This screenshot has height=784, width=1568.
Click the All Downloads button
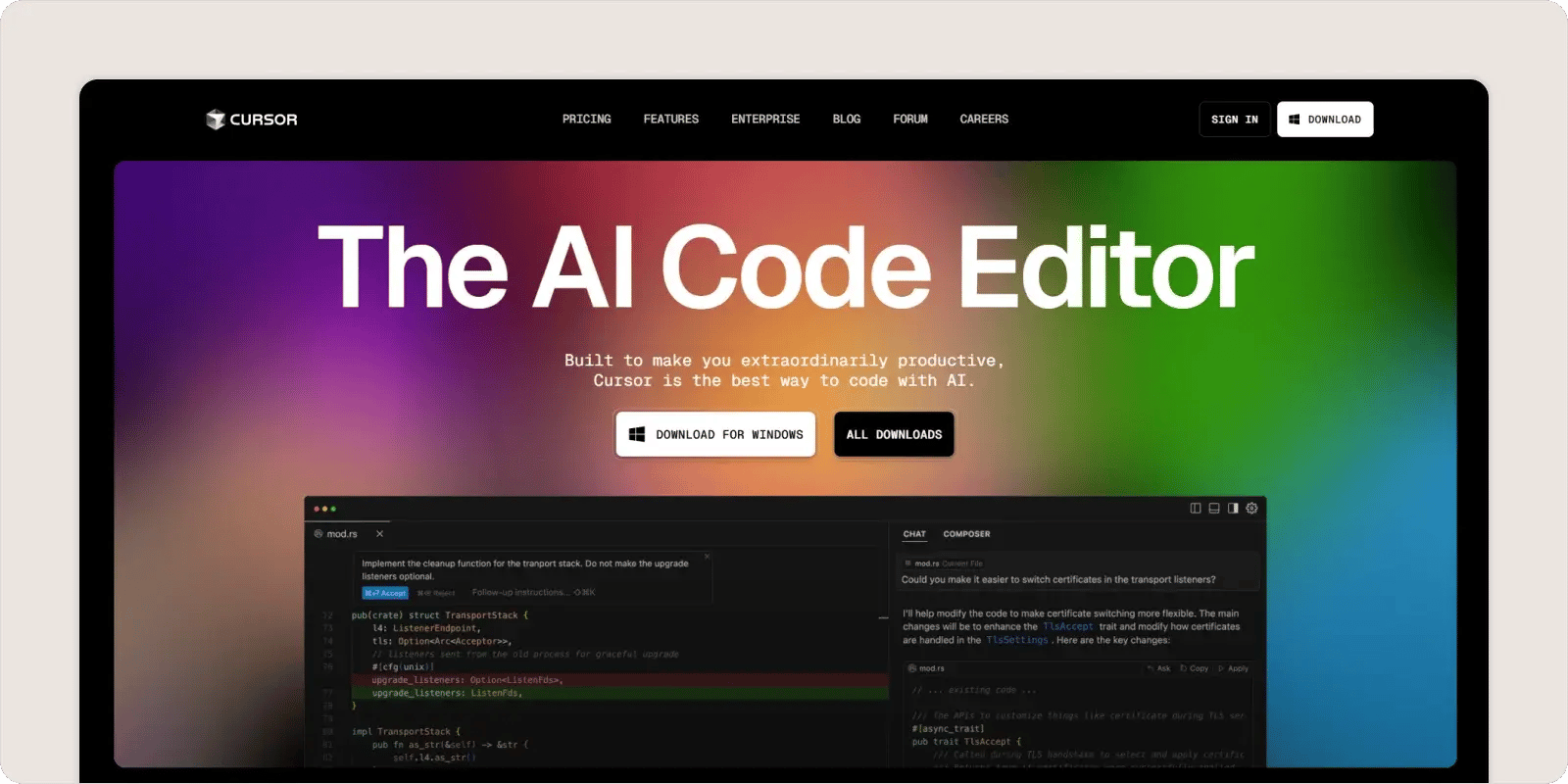coord(894,434)
